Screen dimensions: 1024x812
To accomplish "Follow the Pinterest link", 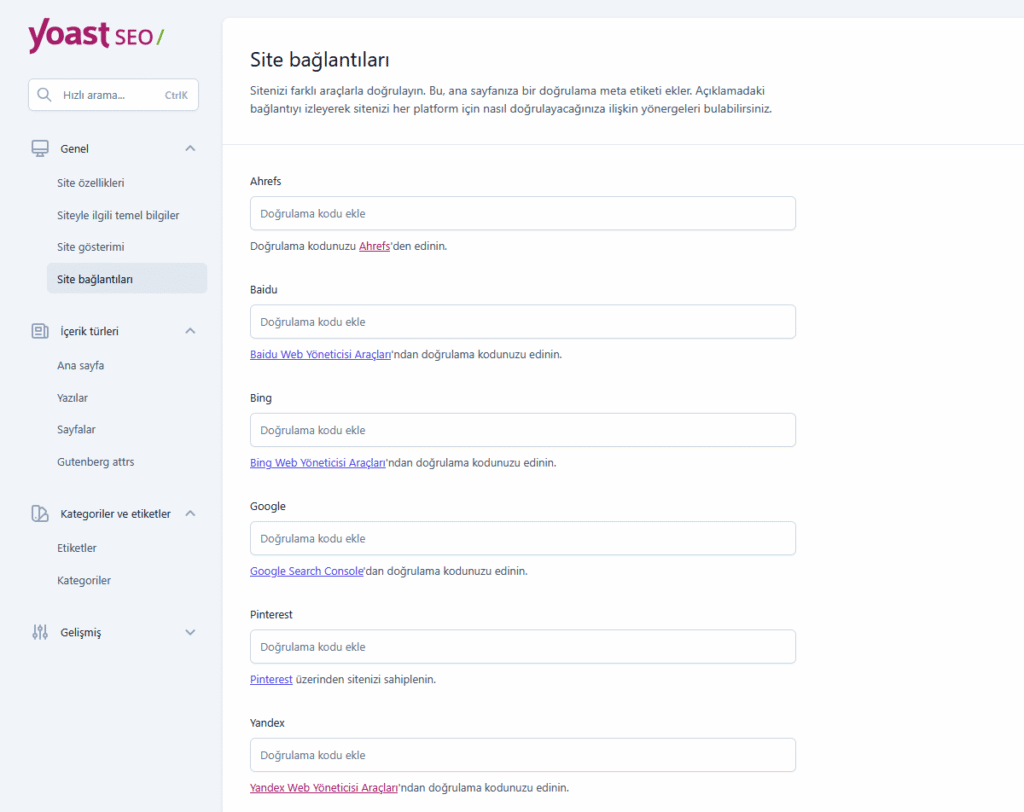I will (271, 679).
